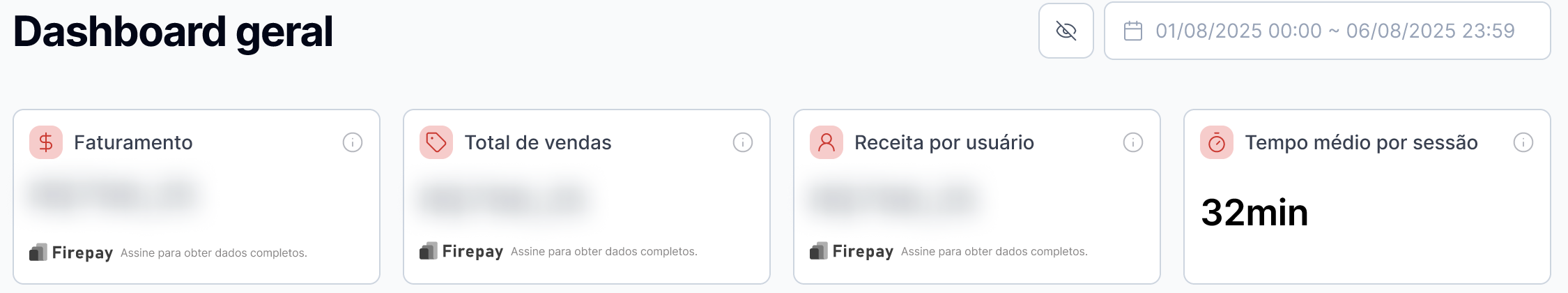The height and width of the screenshot is (293, 1568).
Task: Click the Dashboard geral heading
Action: click(173, 31)
